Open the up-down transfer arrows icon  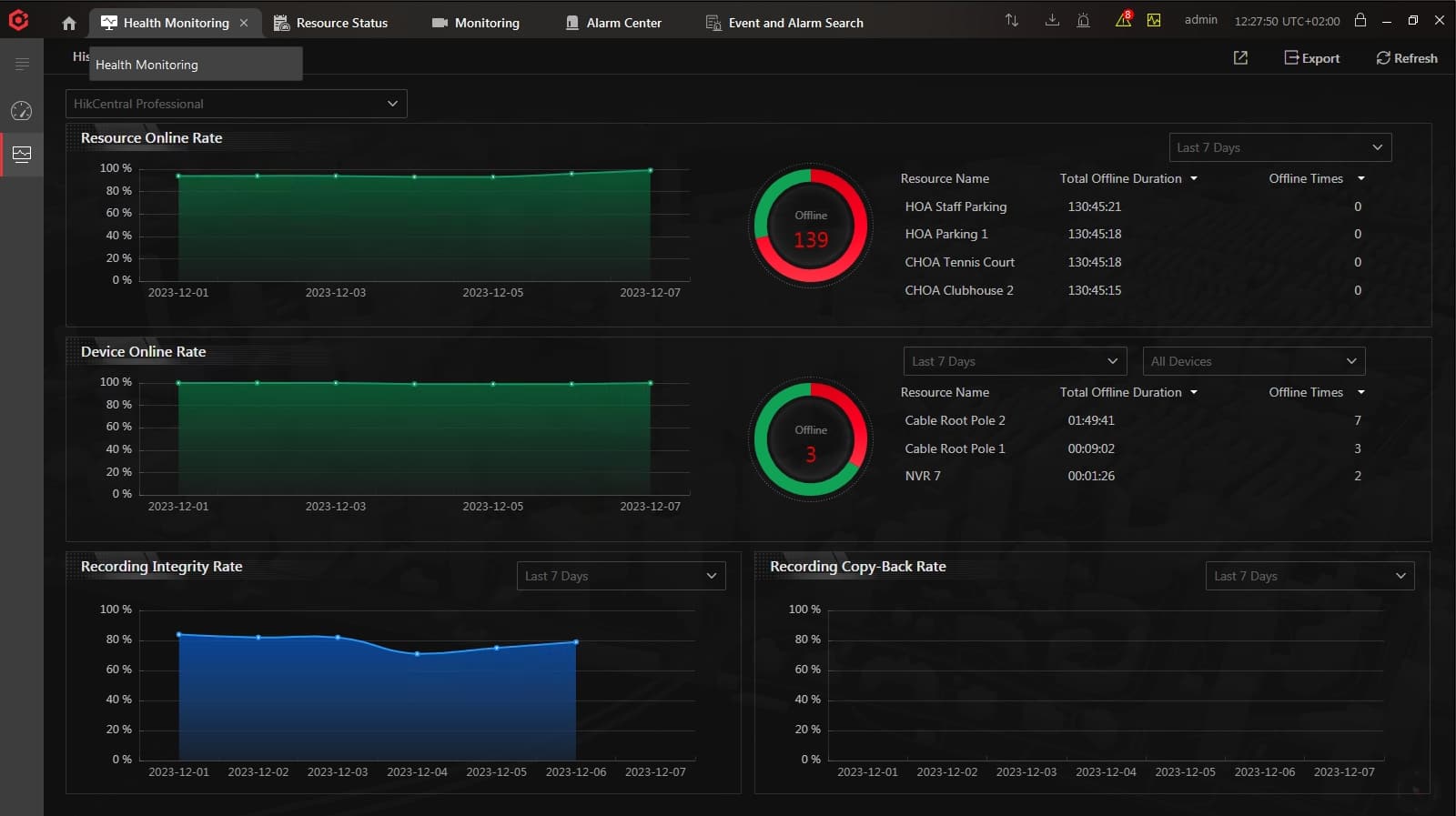coord(1012,20)
